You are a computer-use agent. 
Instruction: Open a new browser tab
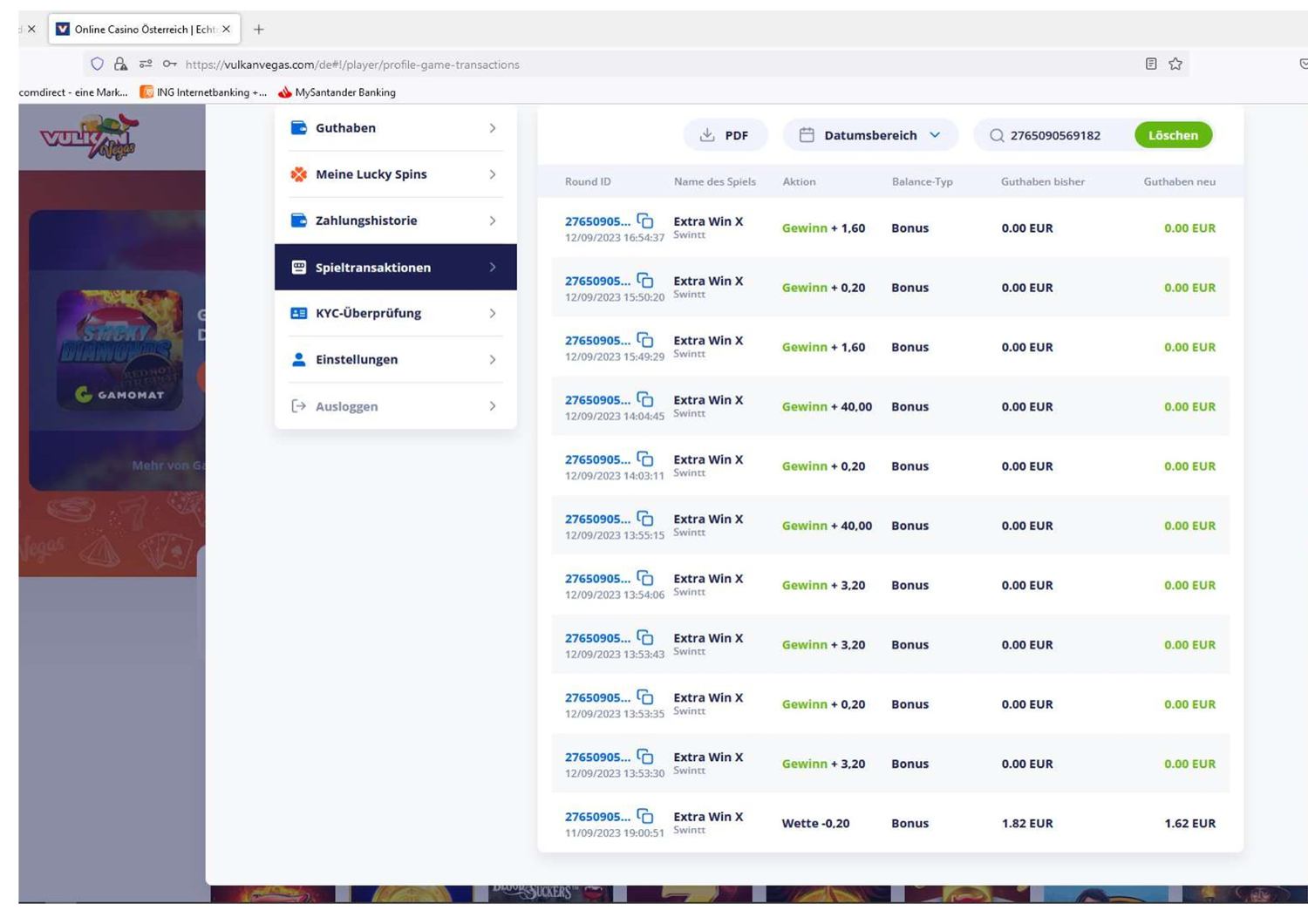pyautogui.click(x=259, y=30)
